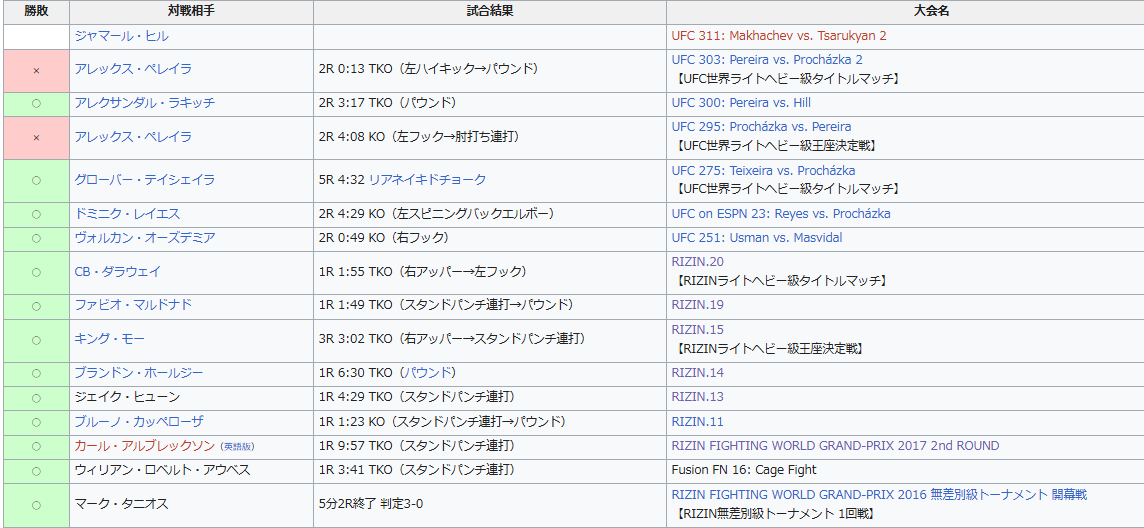Open the red カール・アルブレックソン link

144,446
